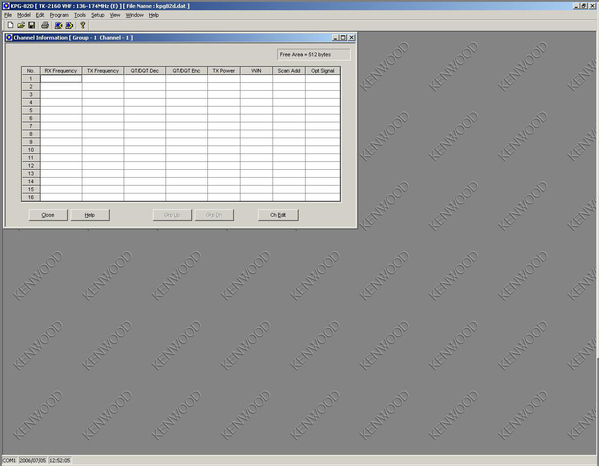Save the file with floppy disk icon

31,25
